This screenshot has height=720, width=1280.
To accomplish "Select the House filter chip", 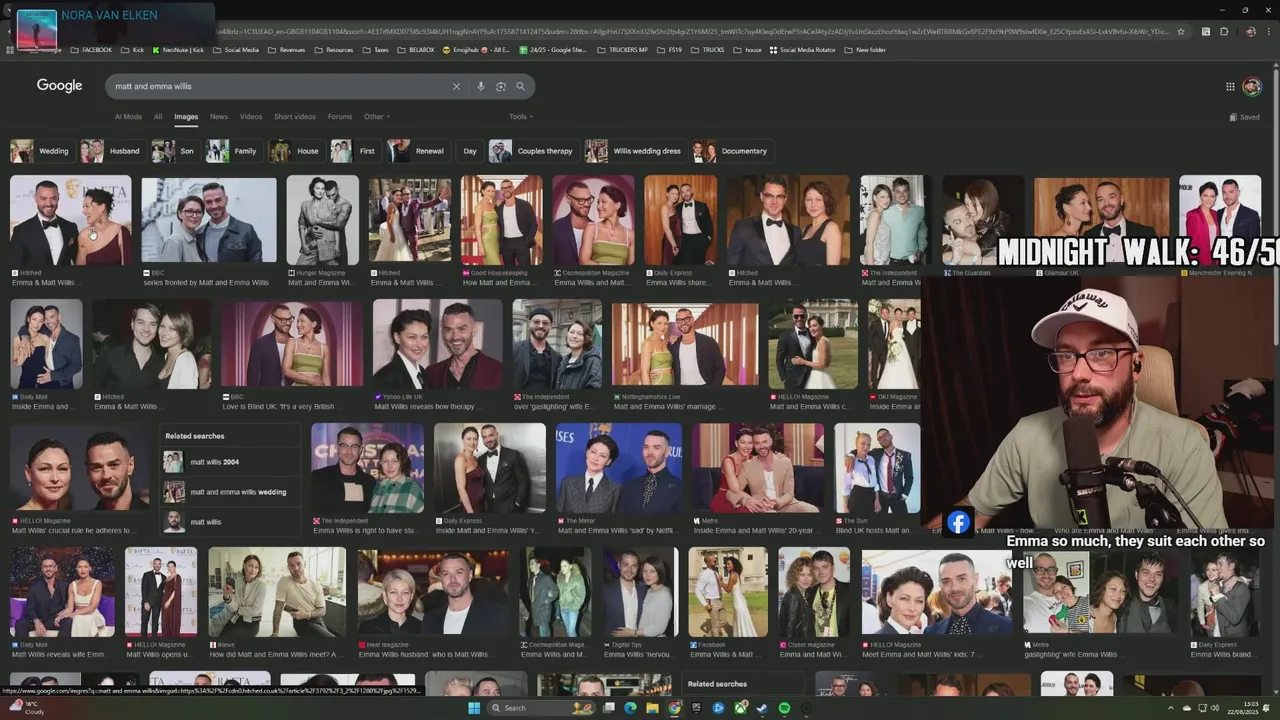I will pyautogui.click(x=295, y=151).
